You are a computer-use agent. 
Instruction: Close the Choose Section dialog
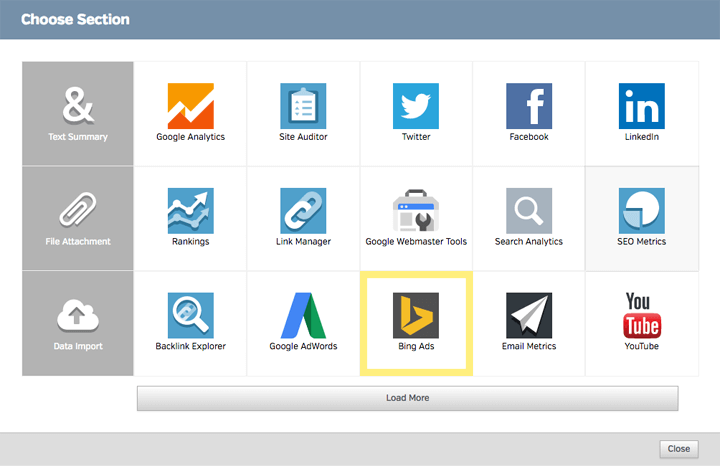pos(679,449)
